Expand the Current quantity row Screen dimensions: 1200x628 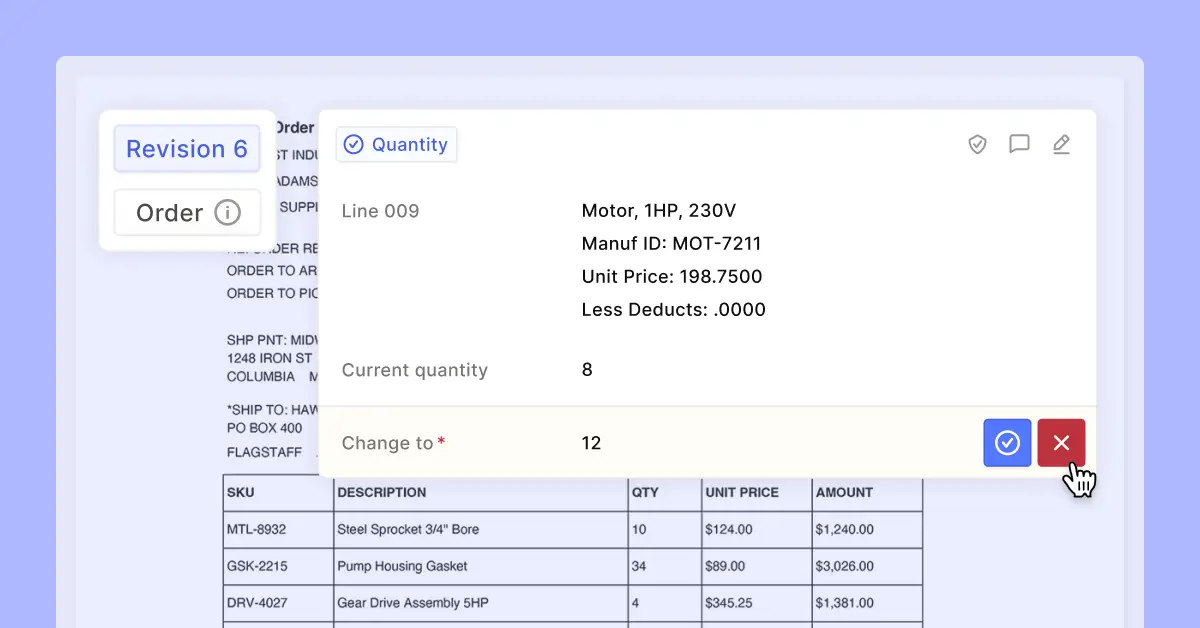(x=415, y=370)
